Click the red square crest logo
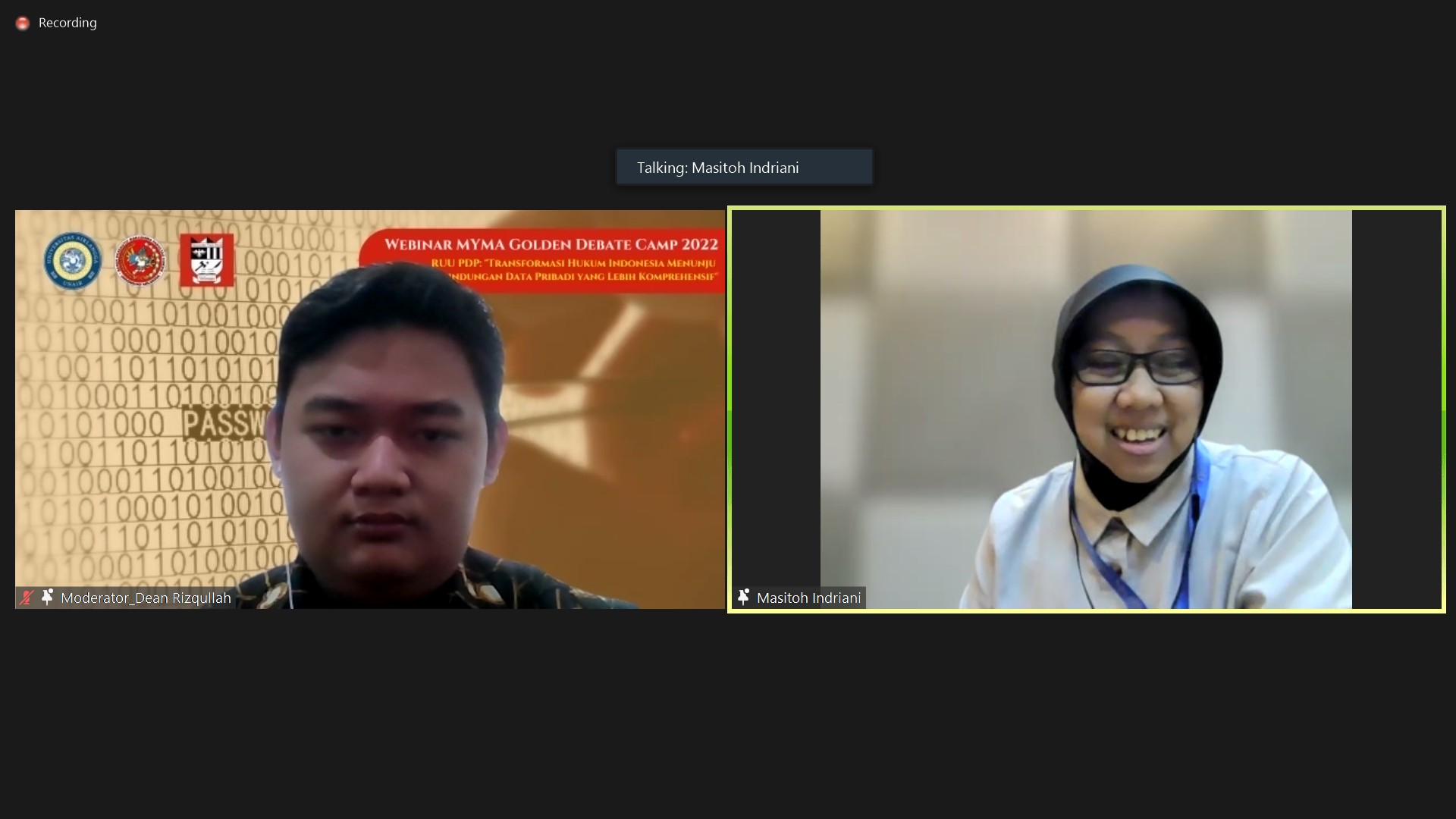Image resolution: width=1456 pixels, height=819 pixels. (206, 260)
